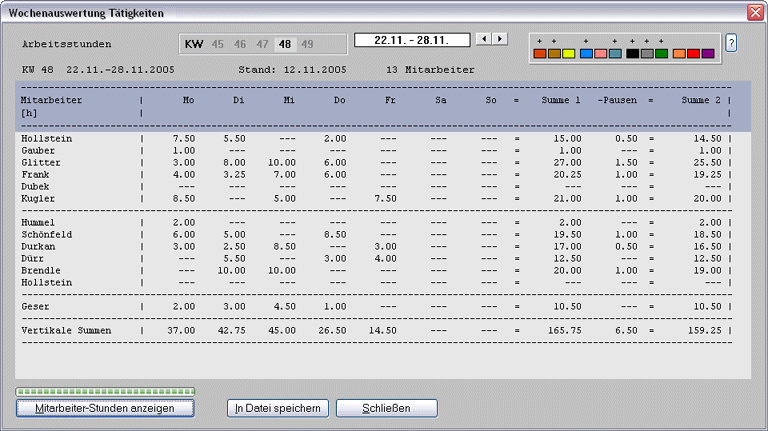Click Tuesday vertical sum 42.75
Image resolution: width=768 pixels, height=431 pixels.
click(232, 331)
